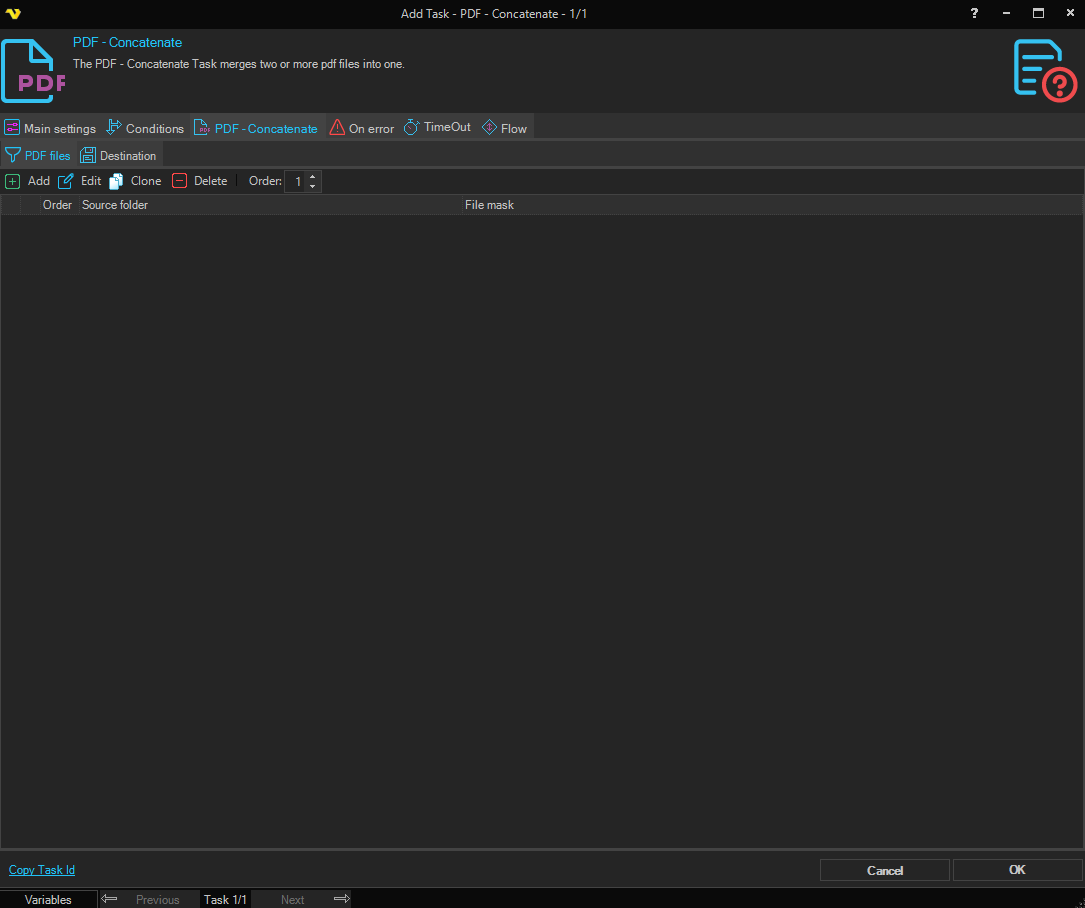Go to the Previous task
The width and height of the screenshot is (1085, 908).
click(x=157, y=899)
